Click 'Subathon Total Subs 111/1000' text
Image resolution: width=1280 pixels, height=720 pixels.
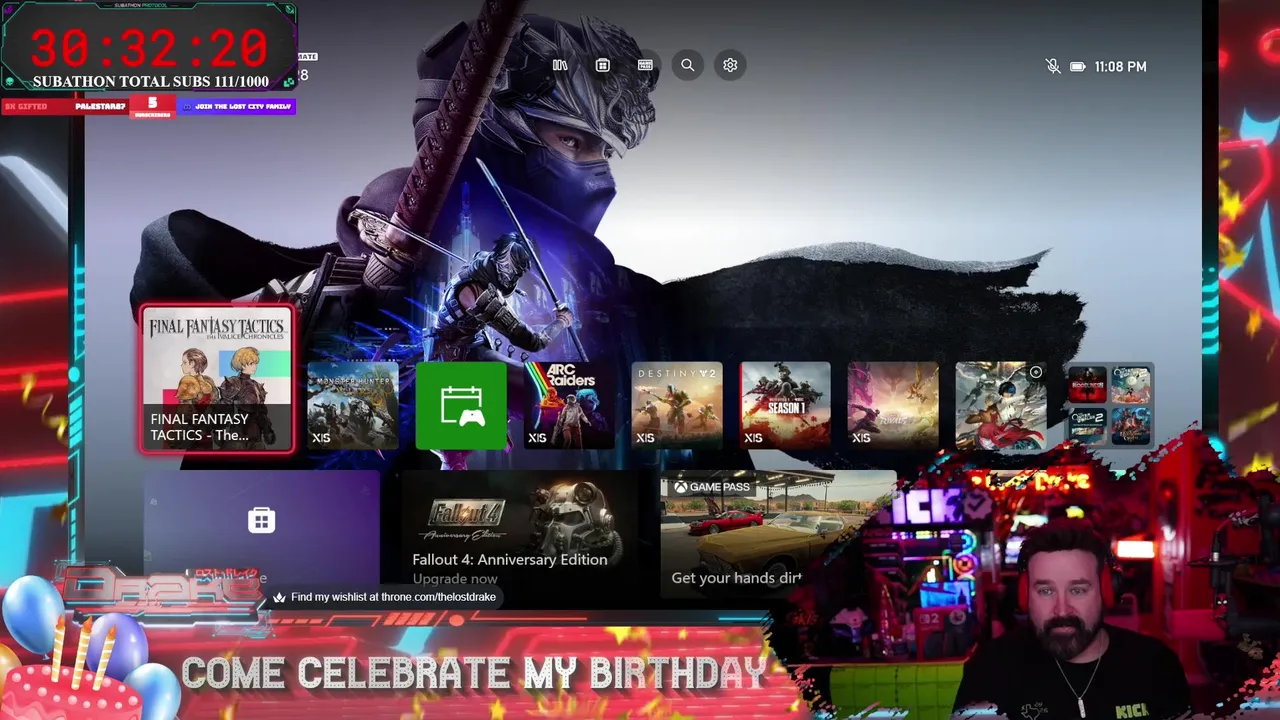click(150, 82)
